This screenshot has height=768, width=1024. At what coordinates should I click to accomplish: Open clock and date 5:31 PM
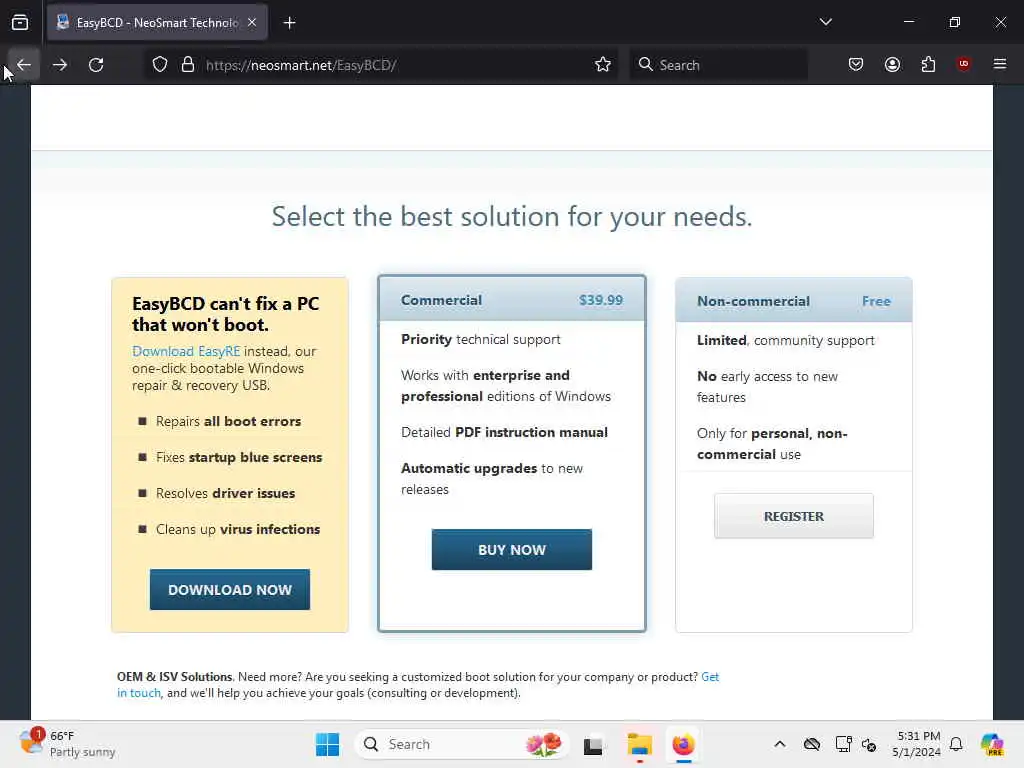pos(918,744)
